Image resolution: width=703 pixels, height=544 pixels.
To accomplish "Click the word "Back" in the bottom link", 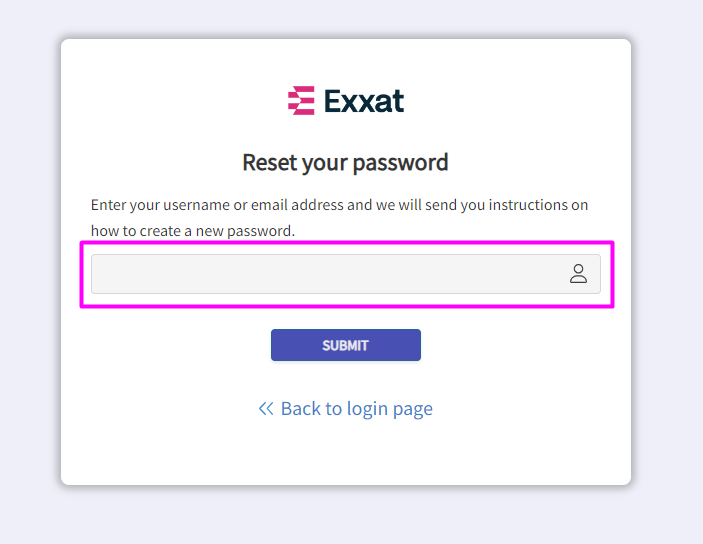I will tap(301, 409).
